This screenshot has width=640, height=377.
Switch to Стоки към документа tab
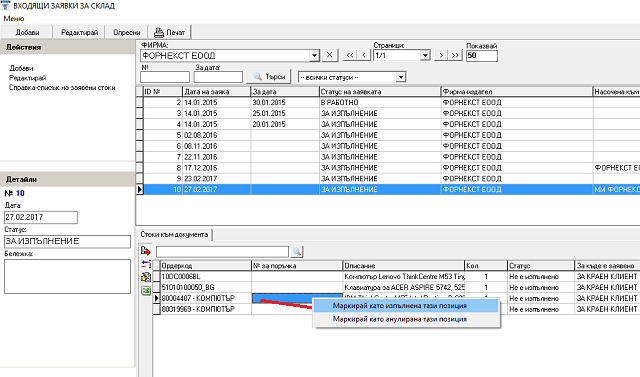pos(174,235)
